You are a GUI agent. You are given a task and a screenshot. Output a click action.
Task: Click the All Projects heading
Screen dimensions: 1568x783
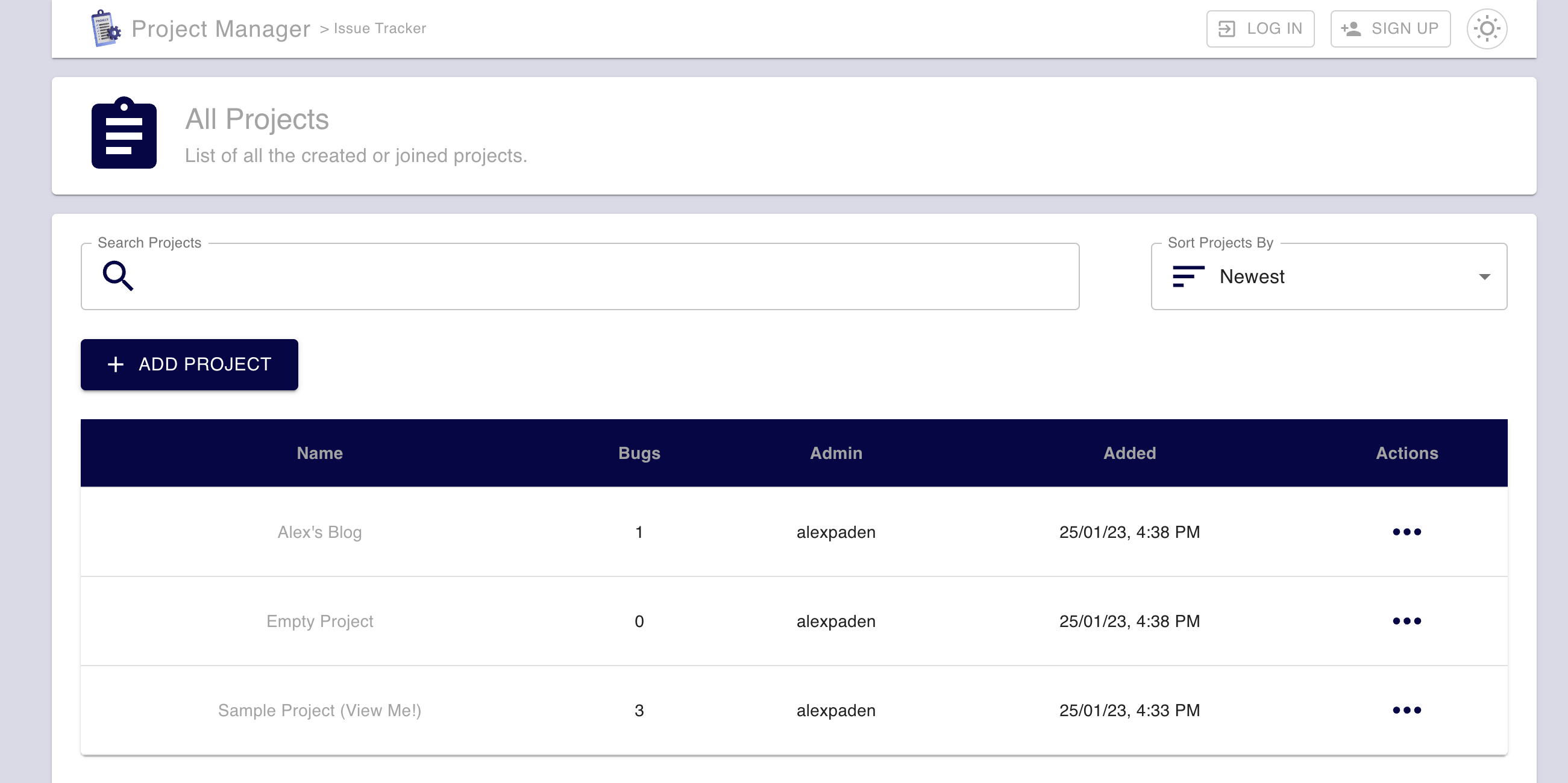pyautogui.click(x=257, y=119)
